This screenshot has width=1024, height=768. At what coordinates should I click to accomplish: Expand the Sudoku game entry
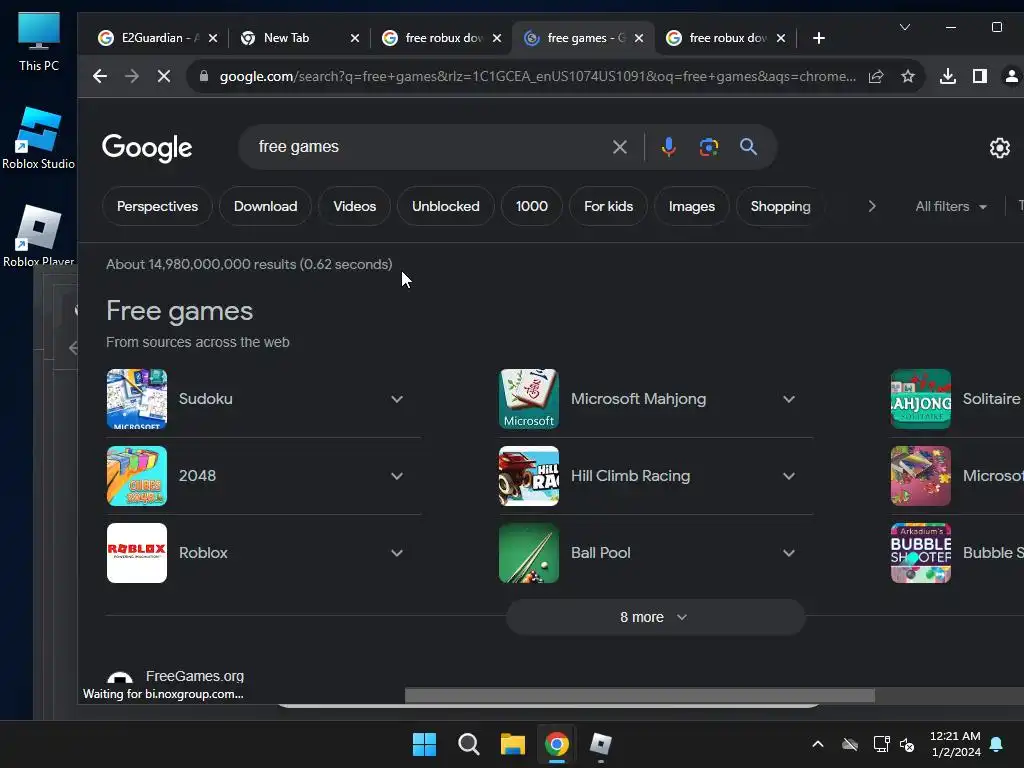pyautogui.click(x=396, y=399)
